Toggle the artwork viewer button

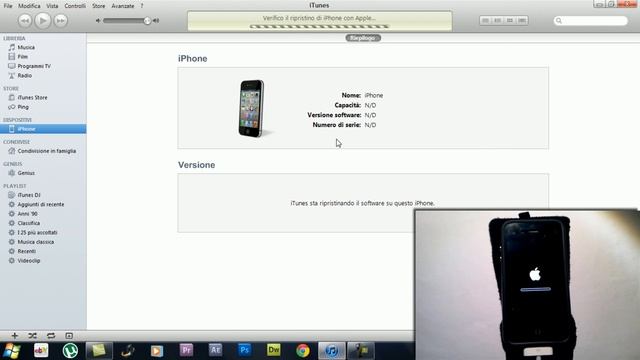click(69, 336)
